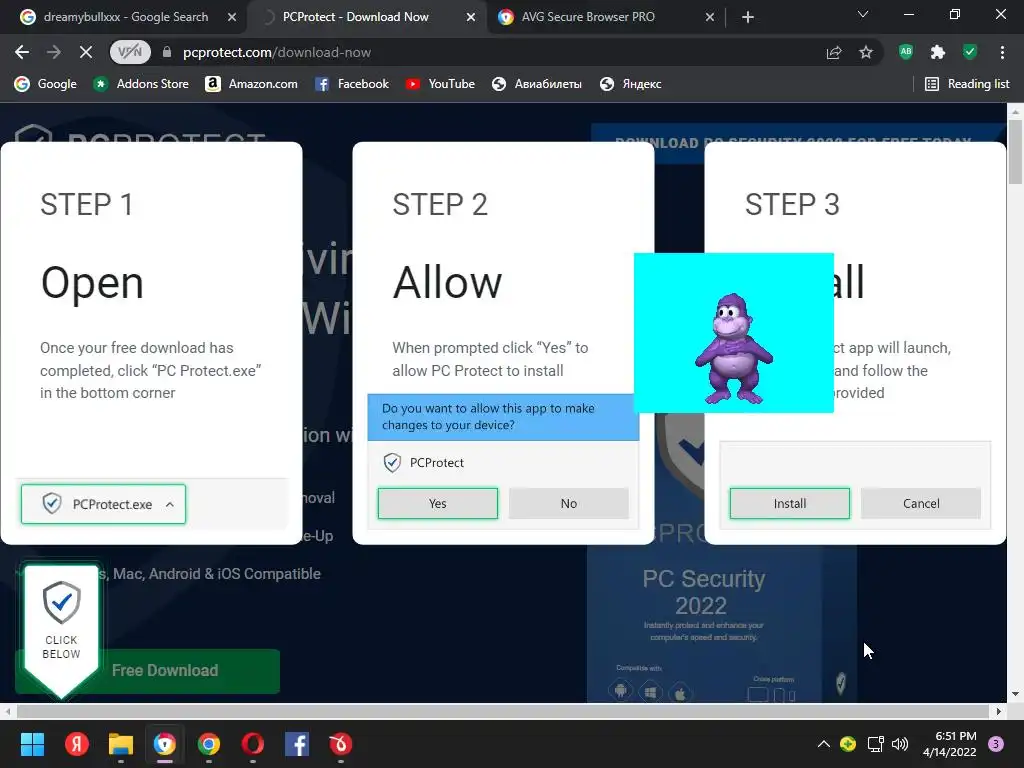Viewport: 1024px width, 768px height.
Task: Open the extensions puzzle icon
Action: [938, 52]
